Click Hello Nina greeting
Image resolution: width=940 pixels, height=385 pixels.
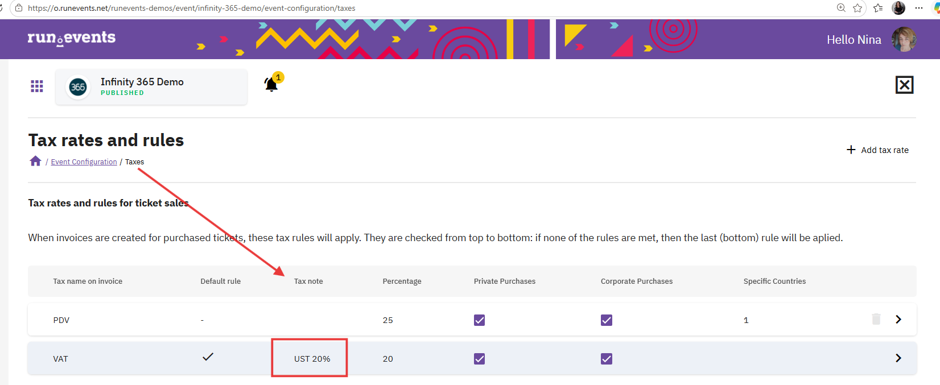854,40
